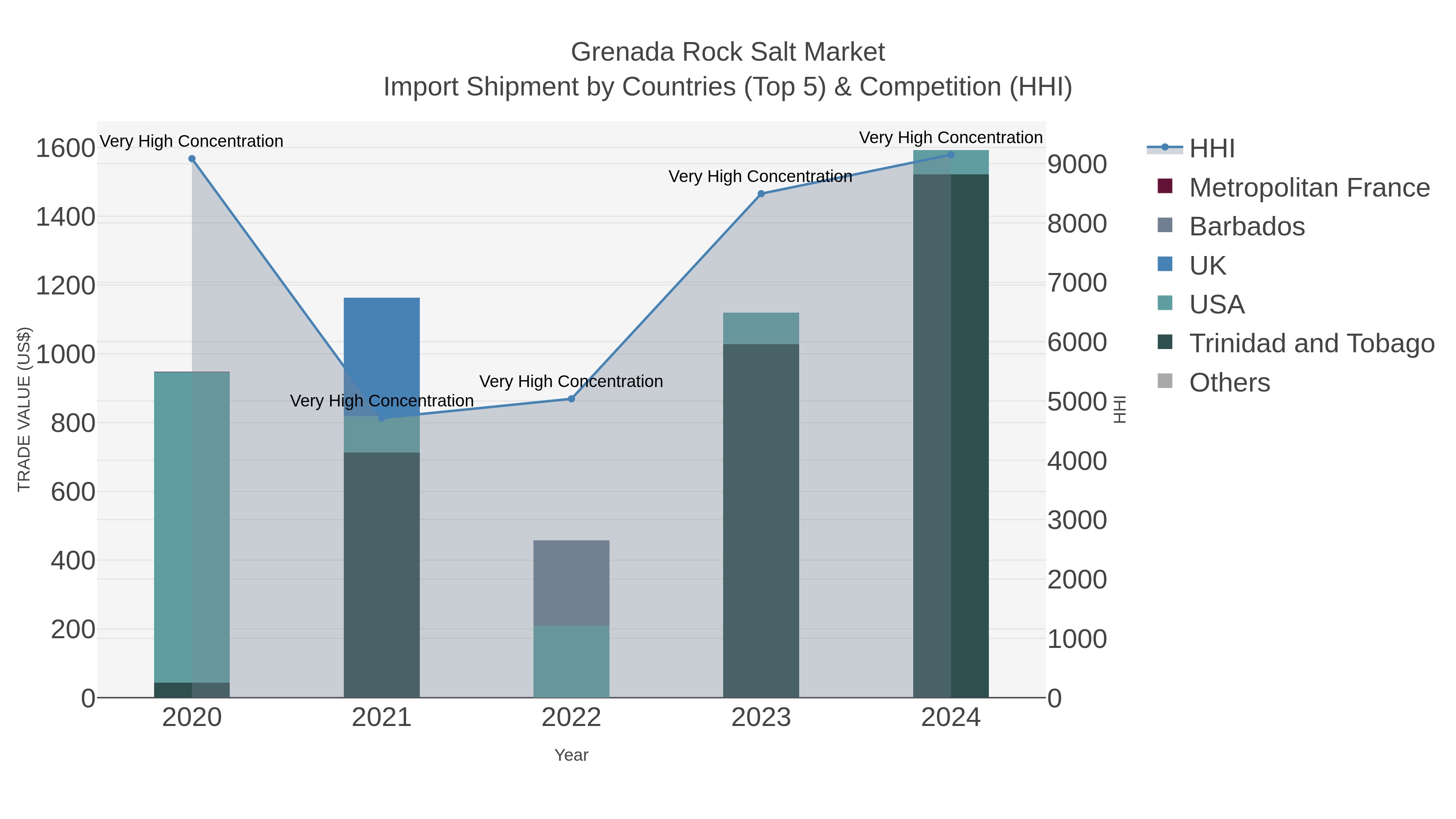Click the 1000 left axis tick label
Viewport: 1456px width, 819px height.
tap(66, 354)
